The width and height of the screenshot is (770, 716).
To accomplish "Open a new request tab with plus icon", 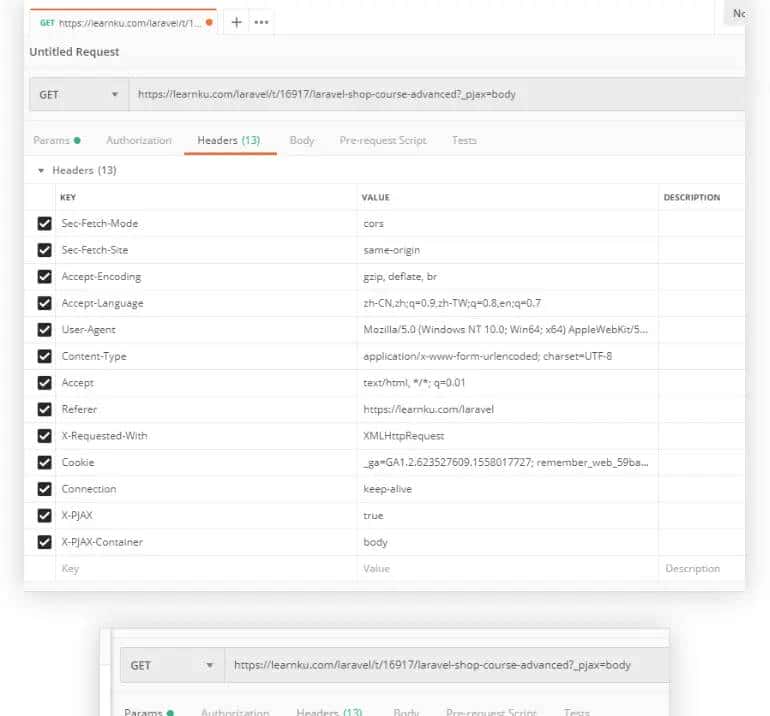I will [237, 22].
